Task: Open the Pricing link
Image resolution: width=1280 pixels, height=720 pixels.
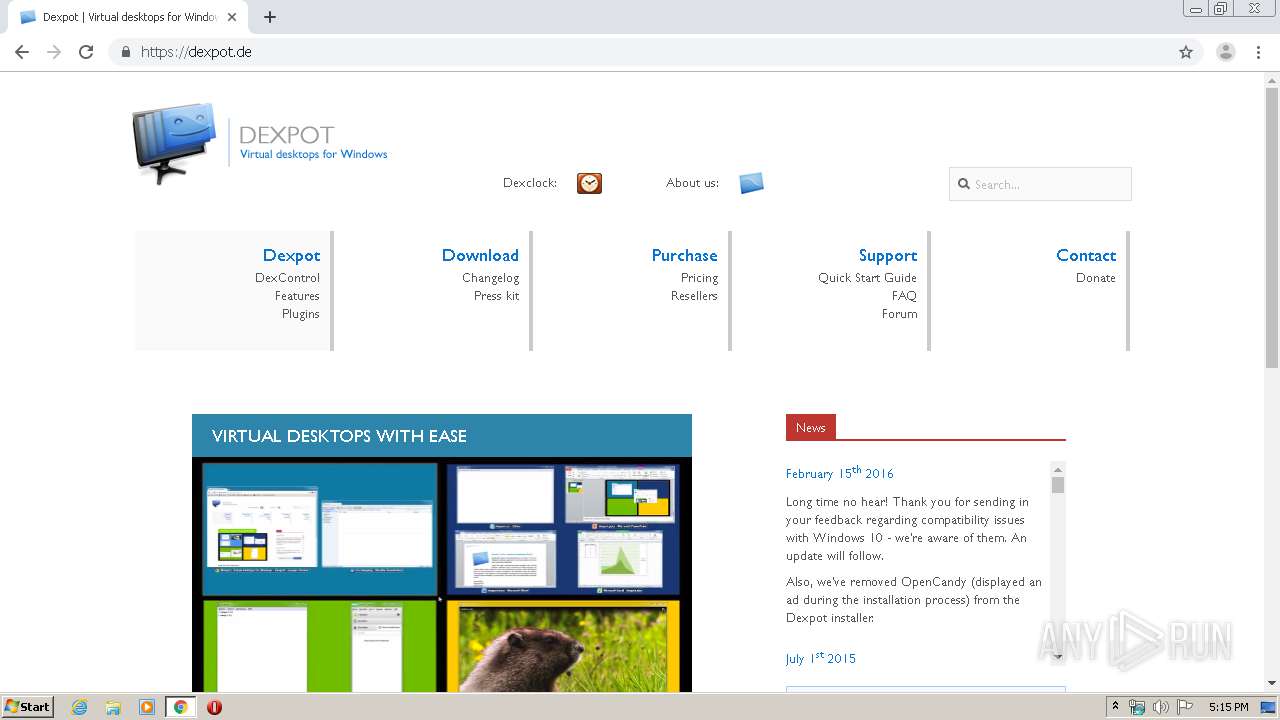Action: click(699, 278)
